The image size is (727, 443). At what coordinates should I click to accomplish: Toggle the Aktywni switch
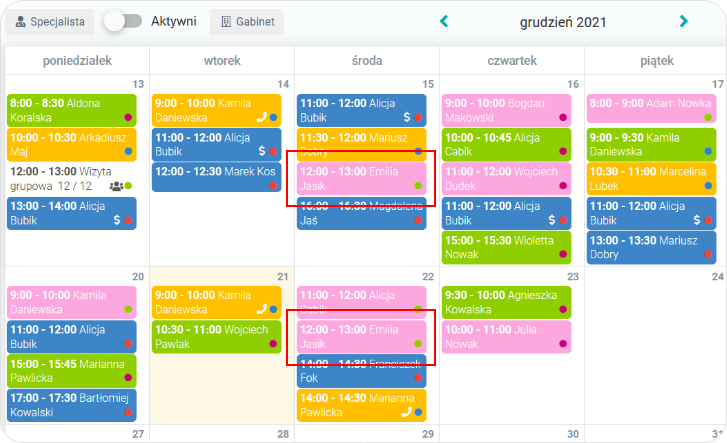coord(122,21)
